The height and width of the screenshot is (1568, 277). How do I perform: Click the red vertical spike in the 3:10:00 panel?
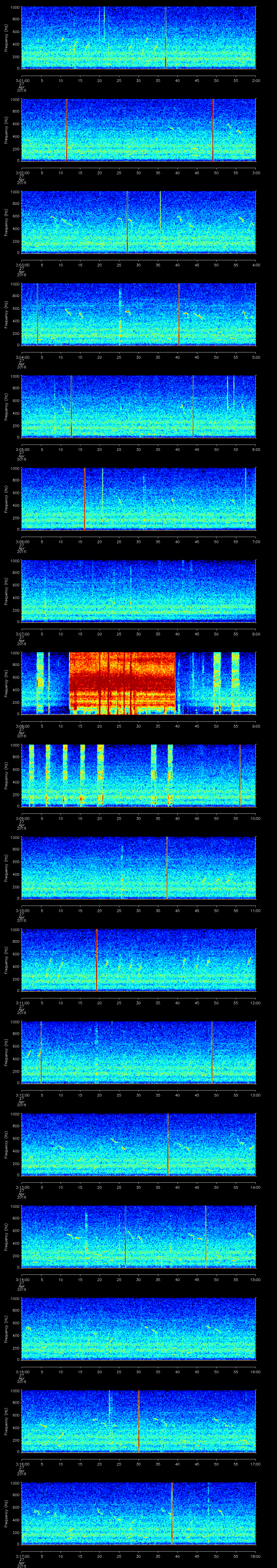(x=167, y=868)
